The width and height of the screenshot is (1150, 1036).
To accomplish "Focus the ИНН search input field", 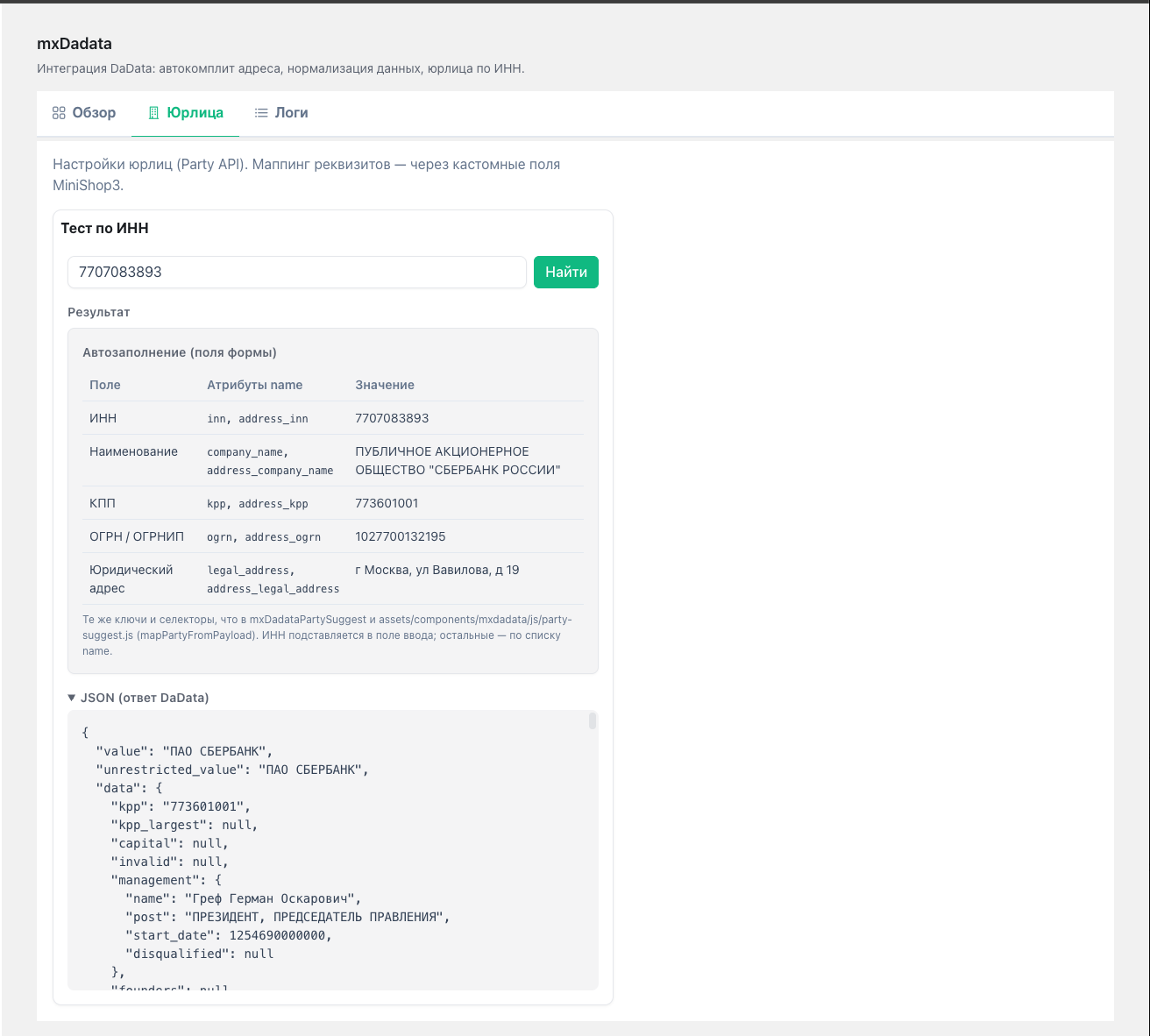I will 296,272.
